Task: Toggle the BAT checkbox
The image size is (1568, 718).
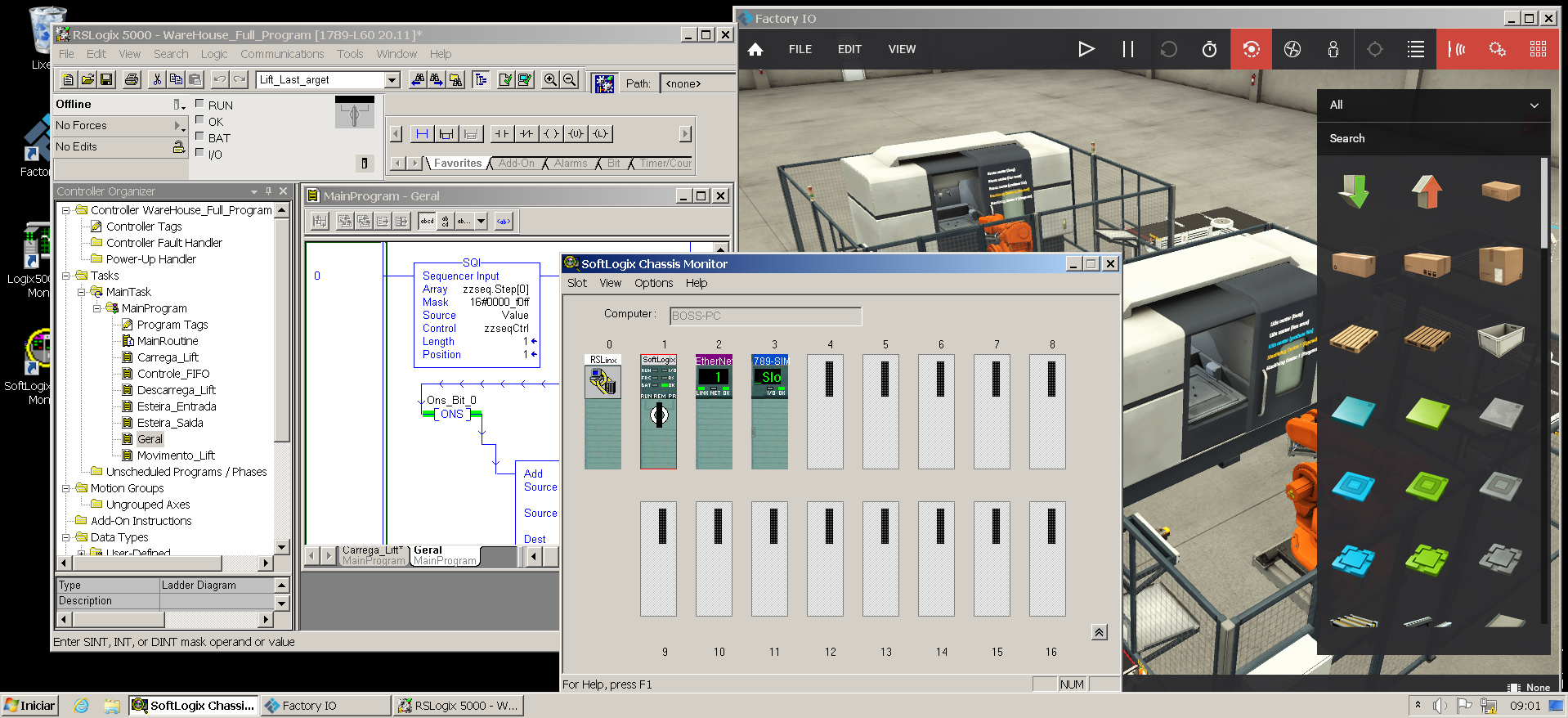Action: [199, 137]
